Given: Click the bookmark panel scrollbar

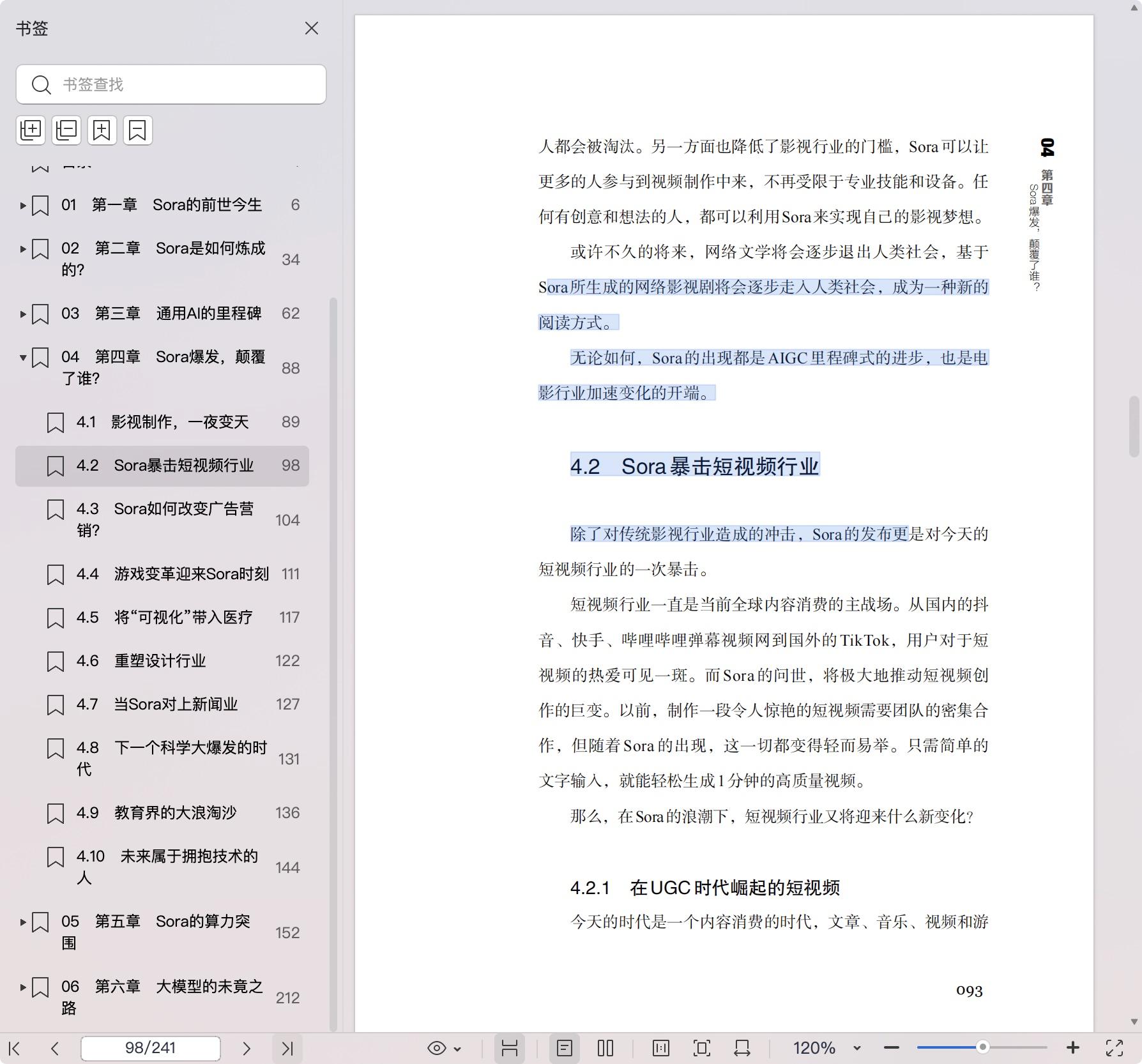Looking at the screenshot, I should [333, 664].
